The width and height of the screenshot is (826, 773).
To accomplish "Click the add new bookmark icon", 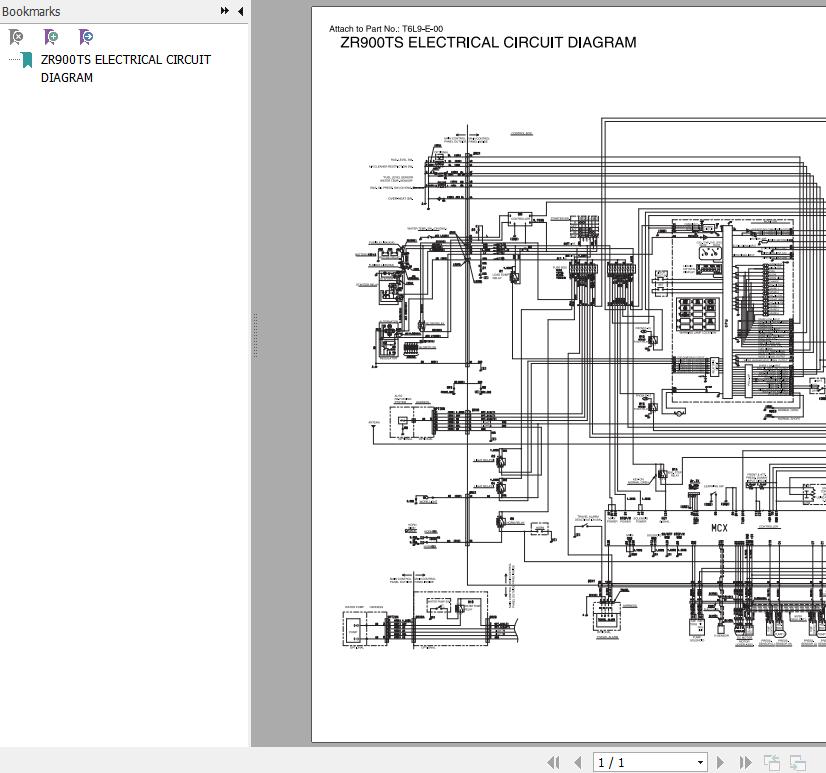I will [51, 37].
